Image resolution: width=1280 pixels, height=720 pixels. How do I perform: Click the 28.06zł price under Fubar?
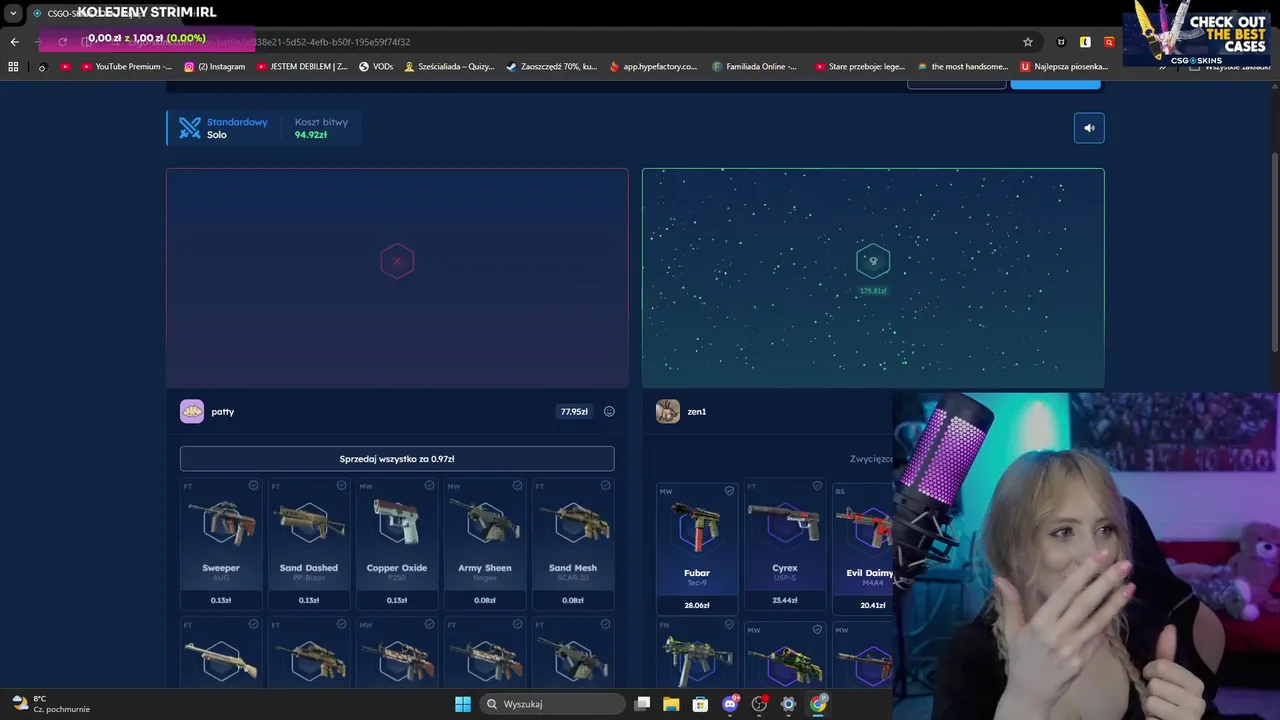coord(697,605)
